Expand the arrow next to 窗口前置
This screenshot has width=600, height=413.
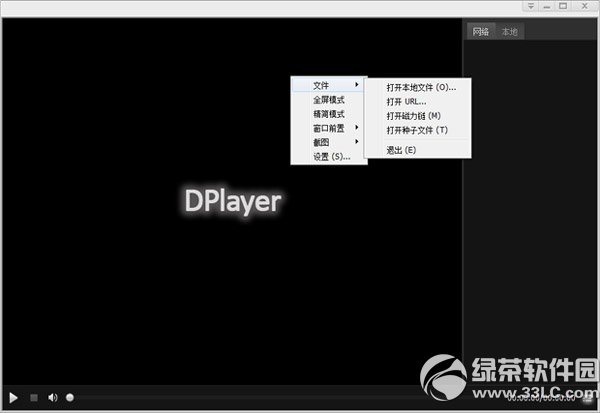(357, 127)
